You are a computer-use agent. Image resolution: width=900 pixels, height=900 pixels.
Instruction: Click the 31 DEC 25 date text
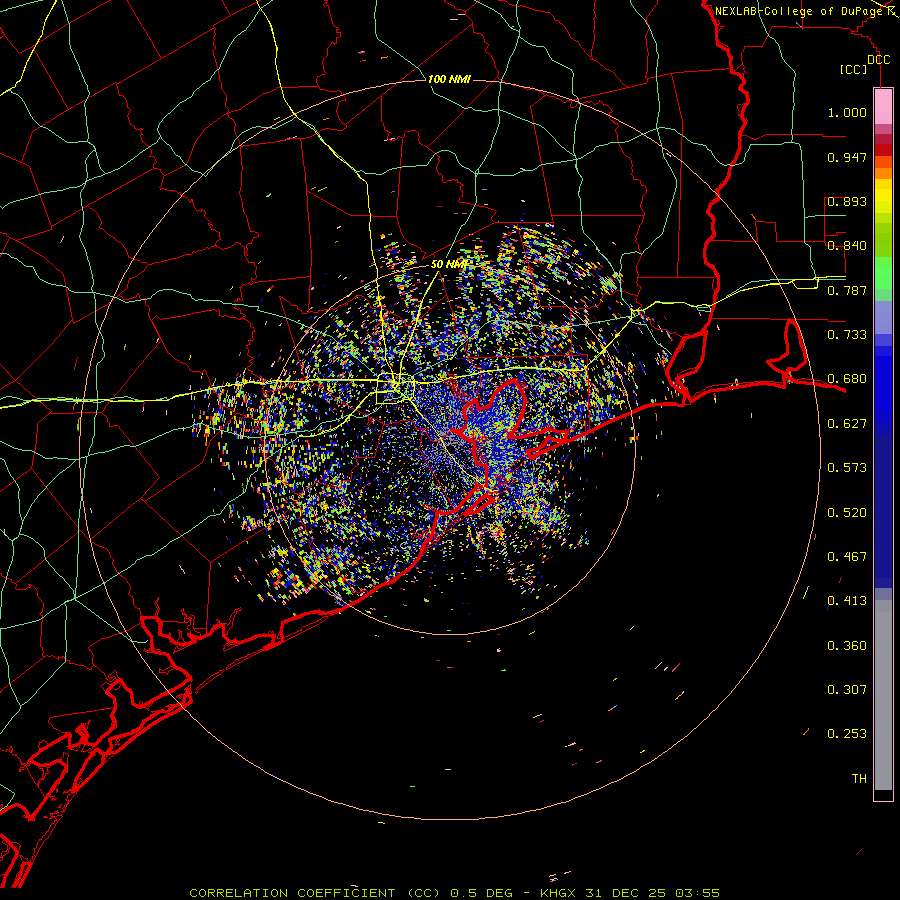pos(626,893)
